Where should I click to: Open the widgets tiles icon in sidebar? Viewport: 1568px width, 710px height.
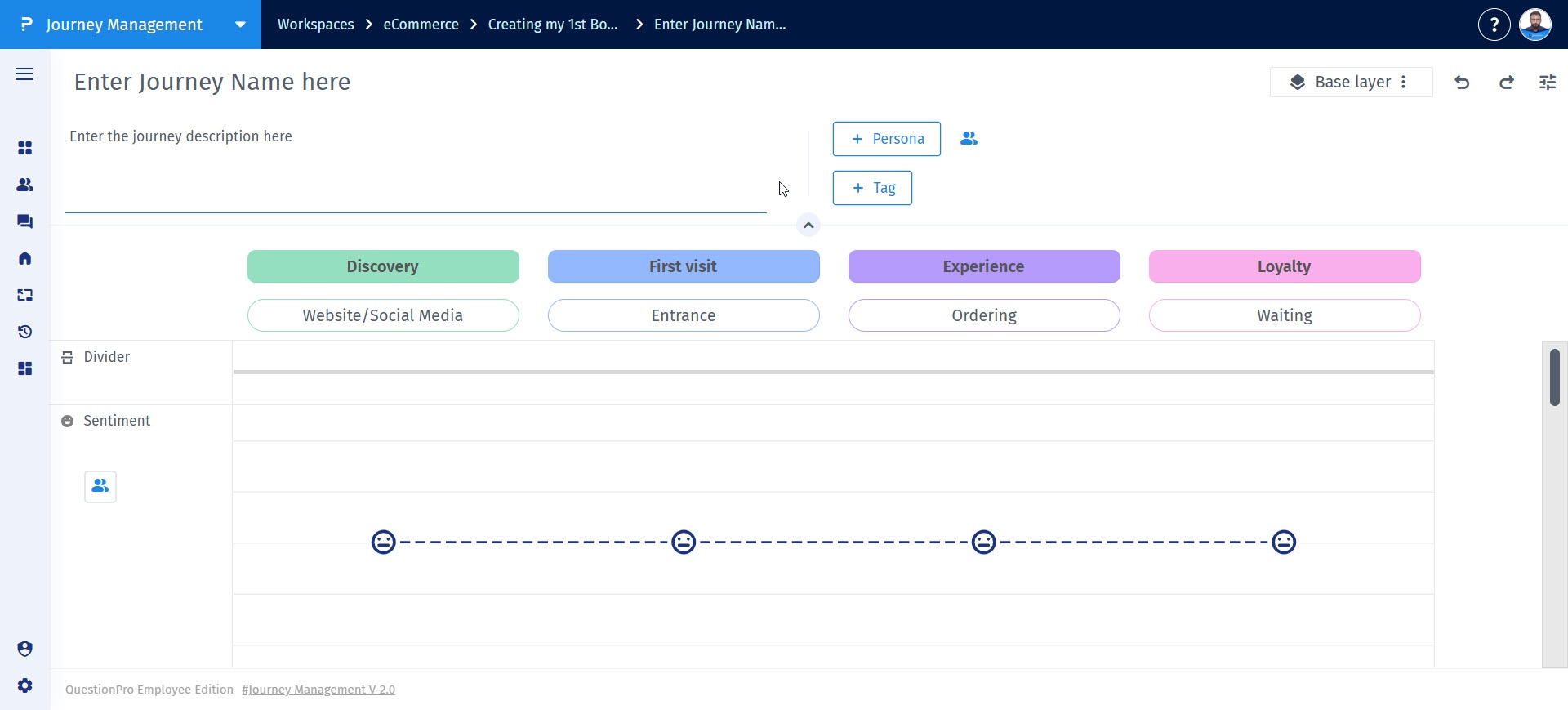coord(25,368)
